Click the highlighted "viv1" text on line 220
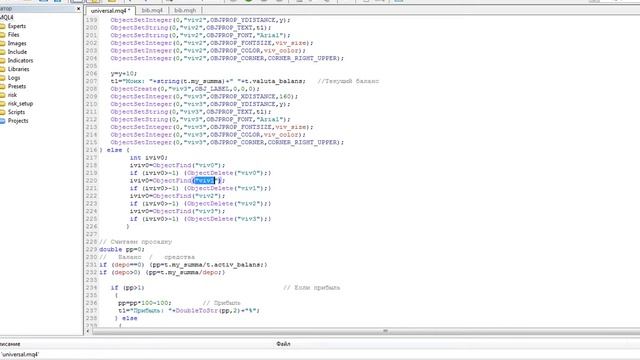The image size is (640, 360). pyautogui.click(x=204, y=180)
